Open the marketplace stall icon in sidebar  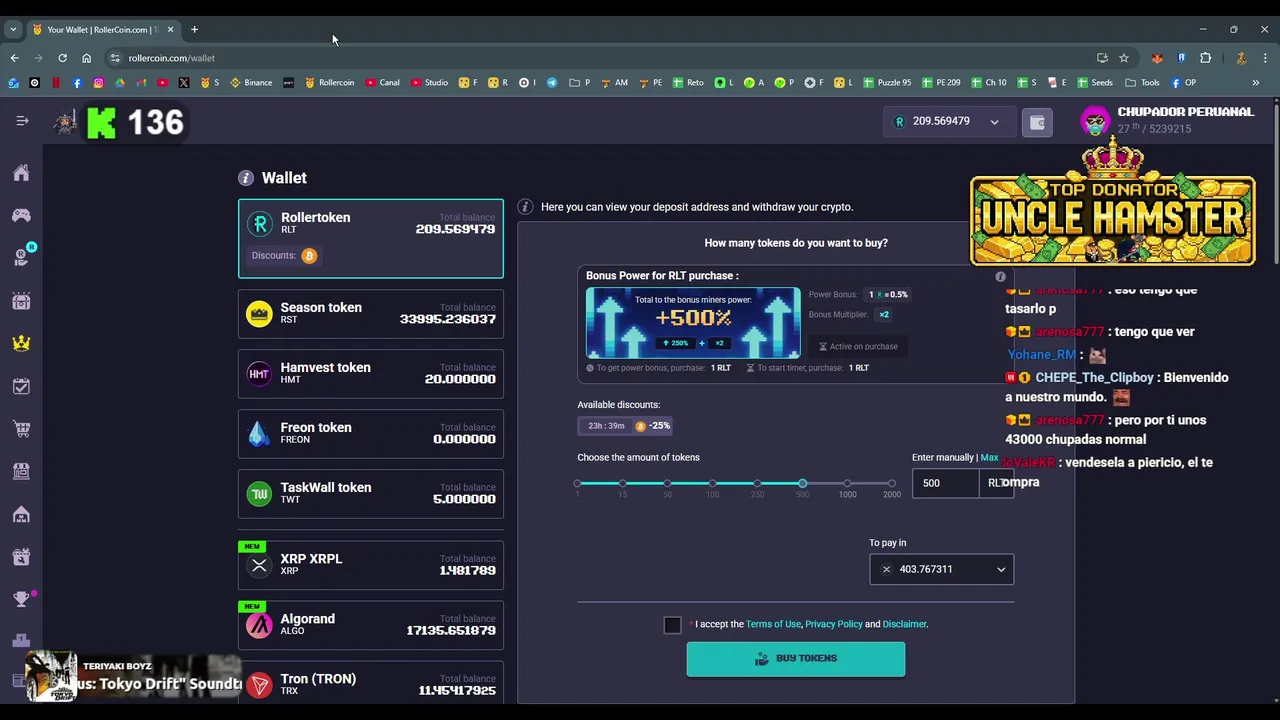click(x=21, y=471)
